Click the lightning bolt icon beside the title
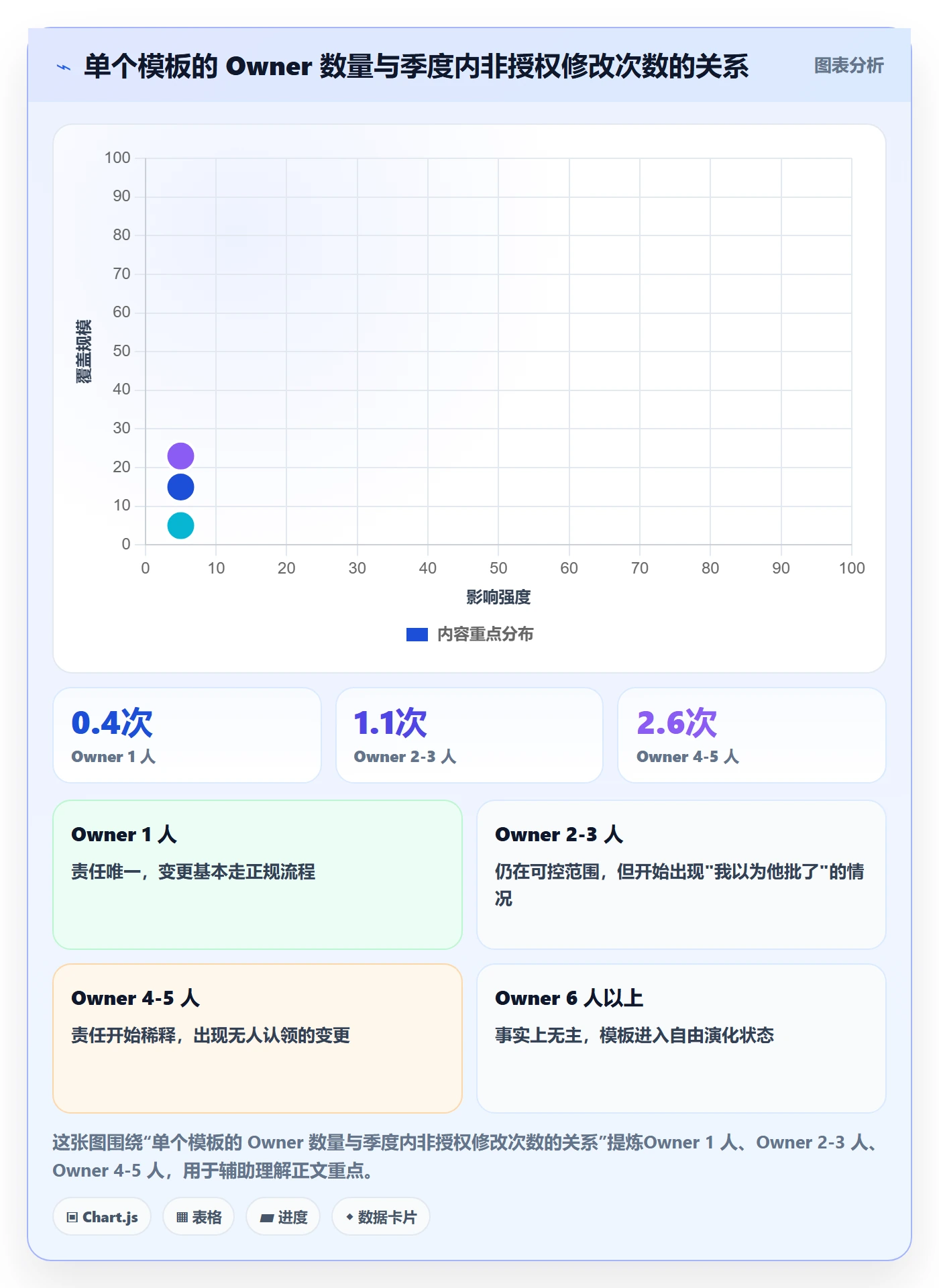The height and width of the screenshot is (1288, 939). 64,67
